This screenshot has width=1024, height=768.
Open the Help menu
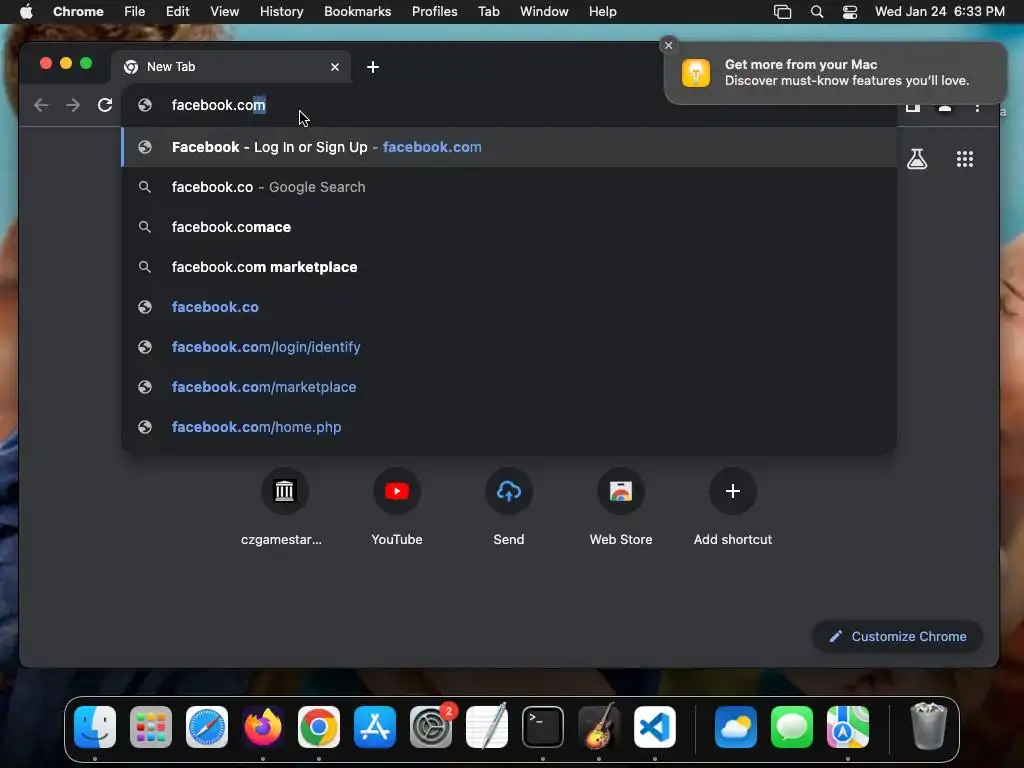pos(602,12)
